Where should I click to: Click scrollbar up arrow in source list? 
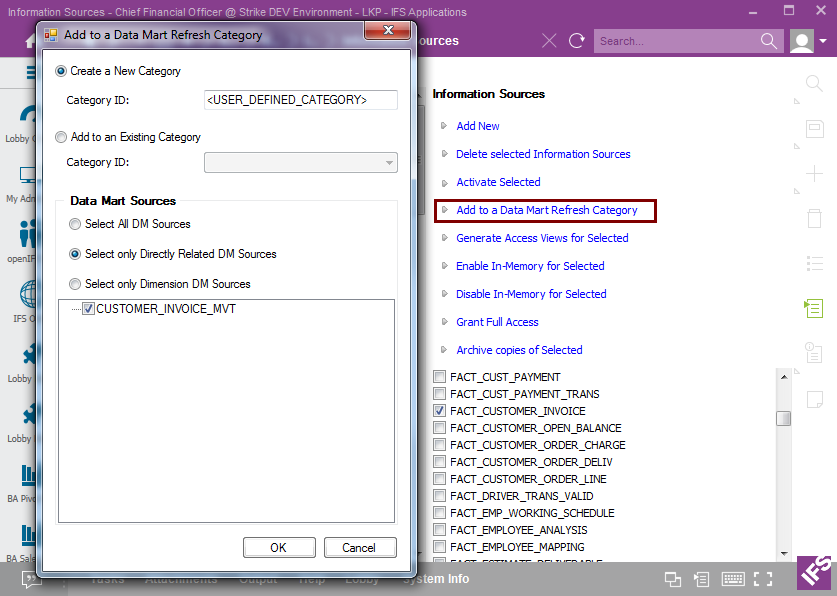784,377
